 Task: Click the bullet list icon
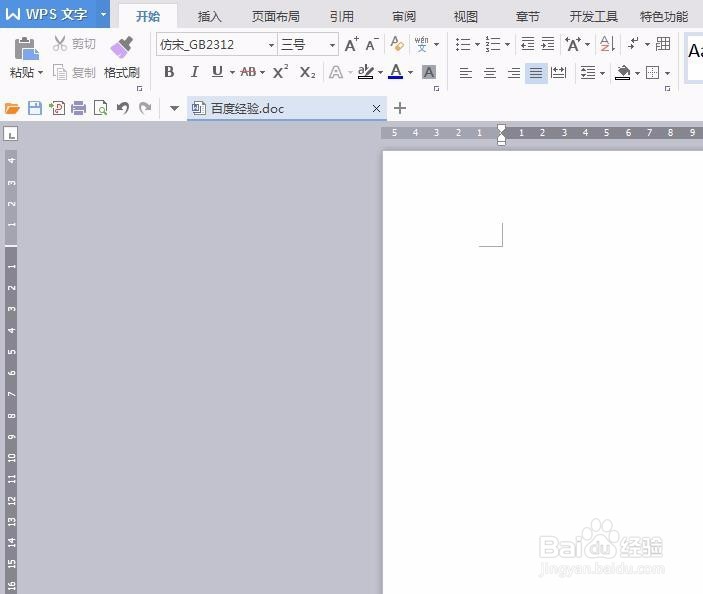tap(463, 44)
